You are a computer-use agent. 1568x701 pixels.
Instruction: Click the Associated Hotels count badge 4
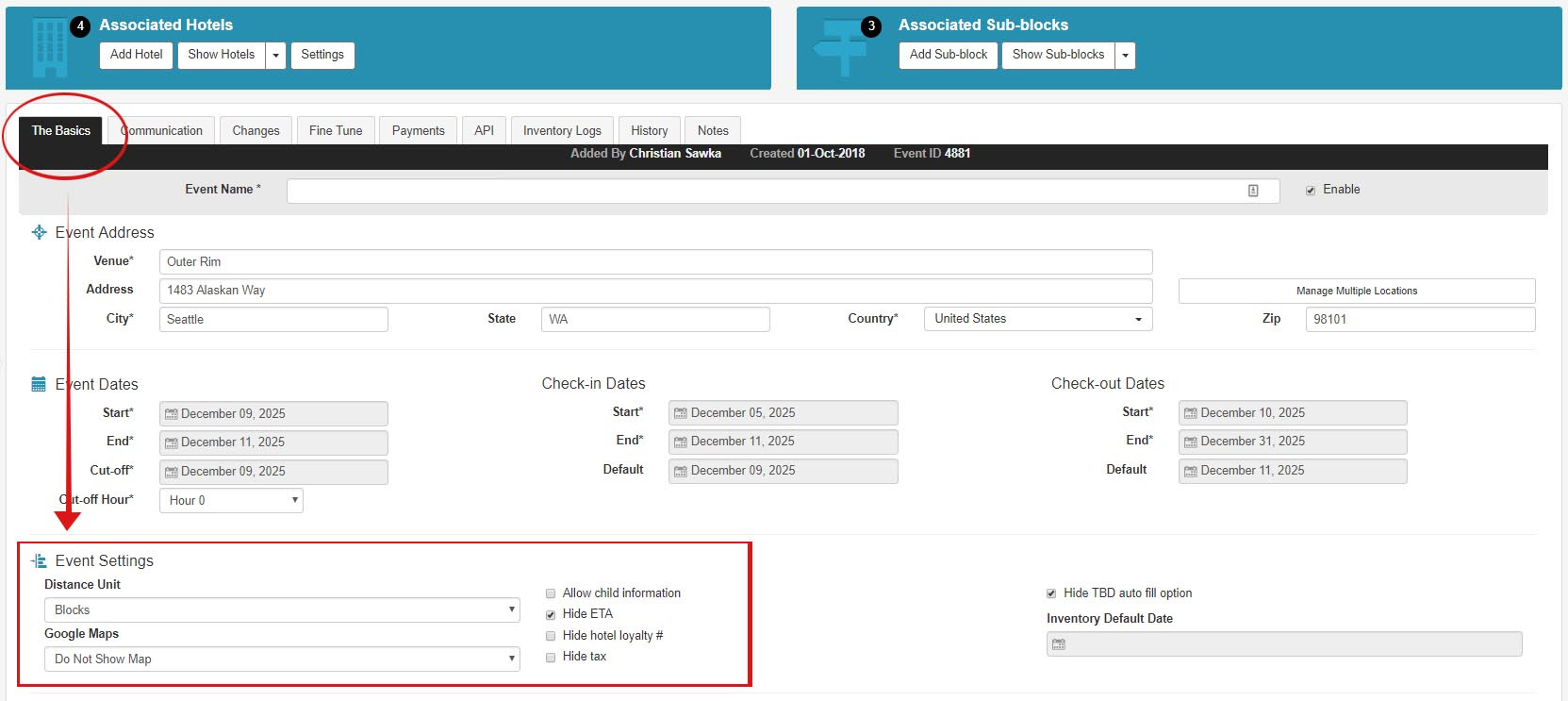pos(80,26)
